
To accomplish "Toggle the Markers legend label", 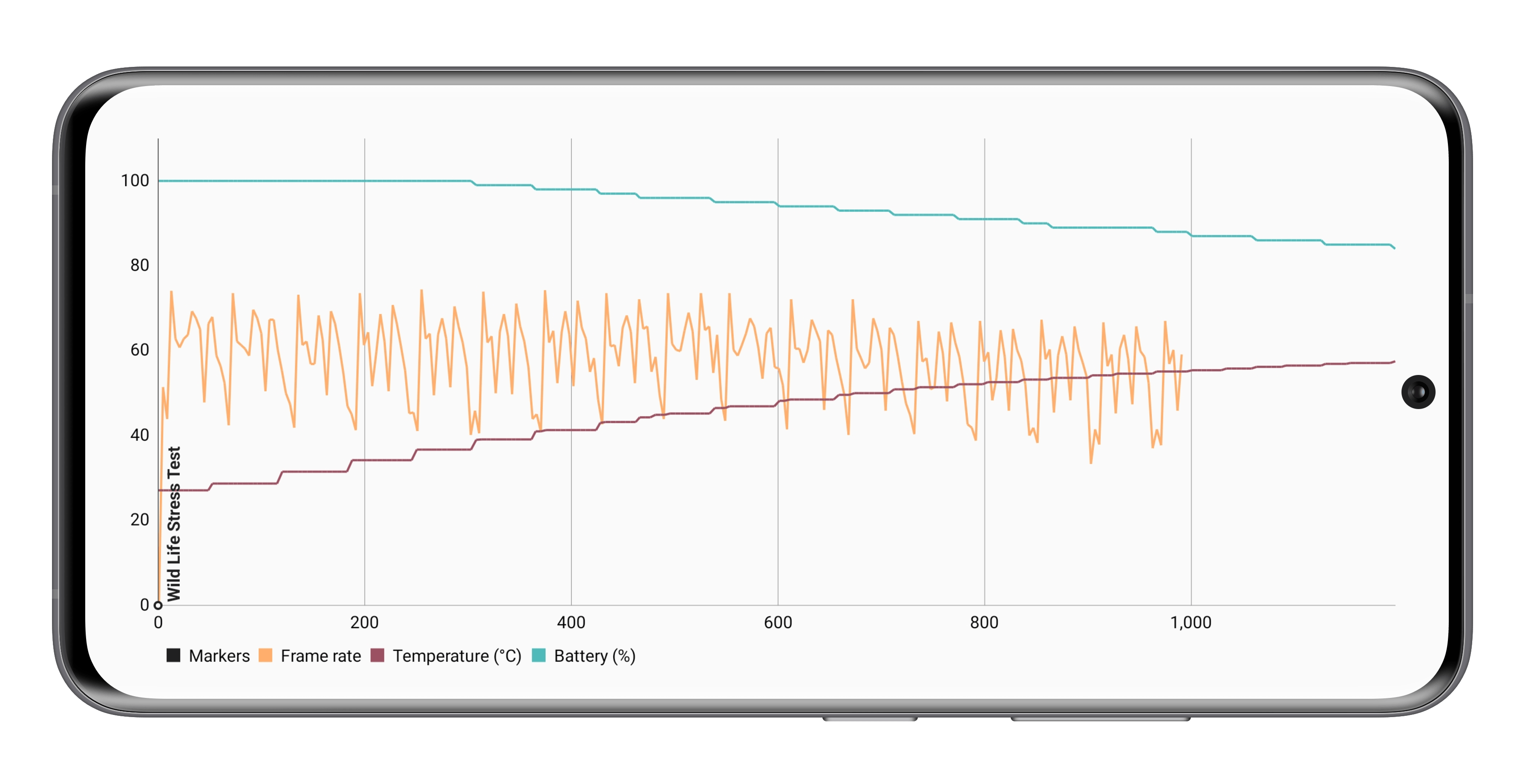I will (219, 656).
